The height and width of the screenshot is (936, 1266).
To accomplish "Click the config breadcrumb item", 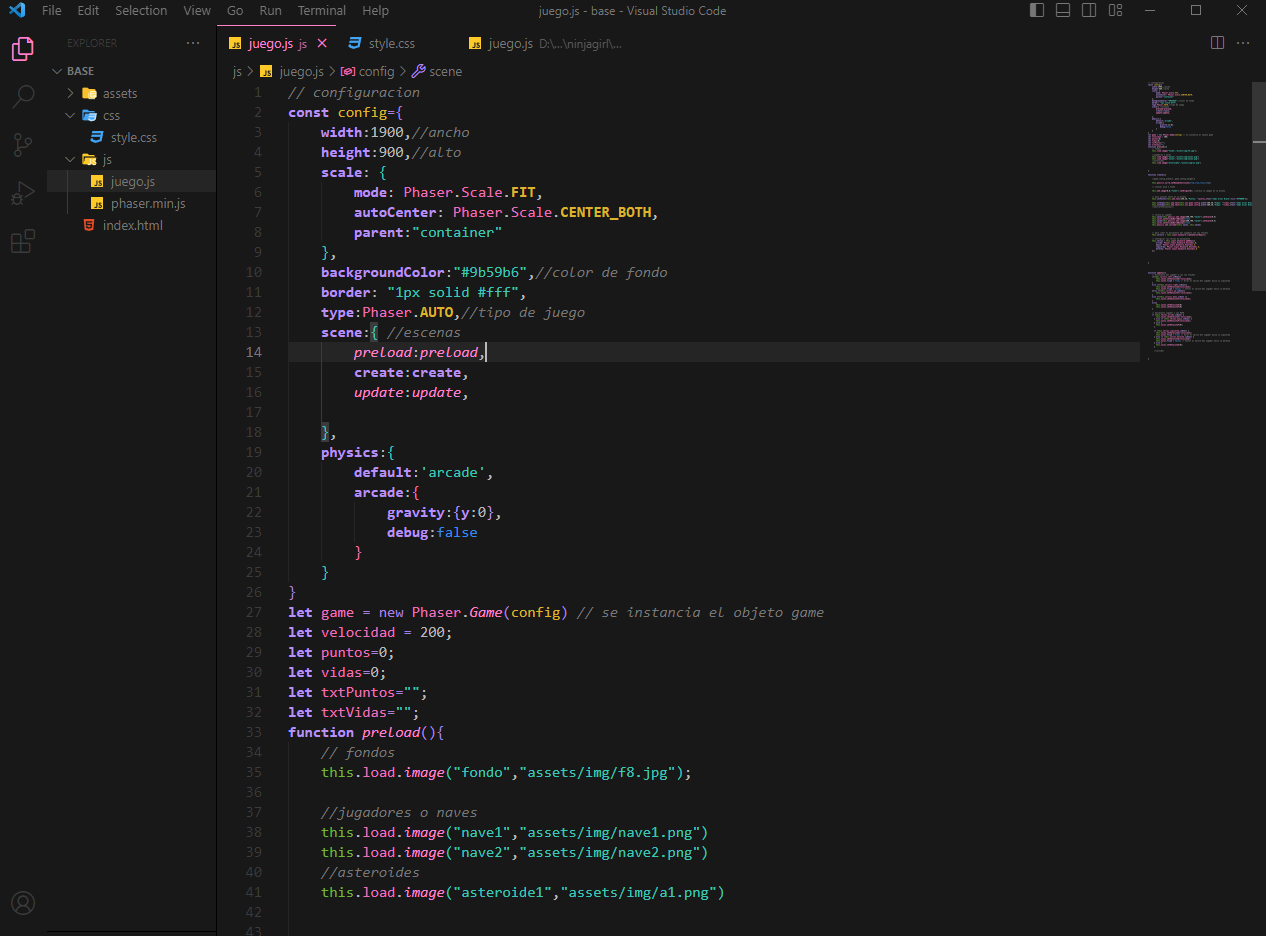I will coord(376,71).
